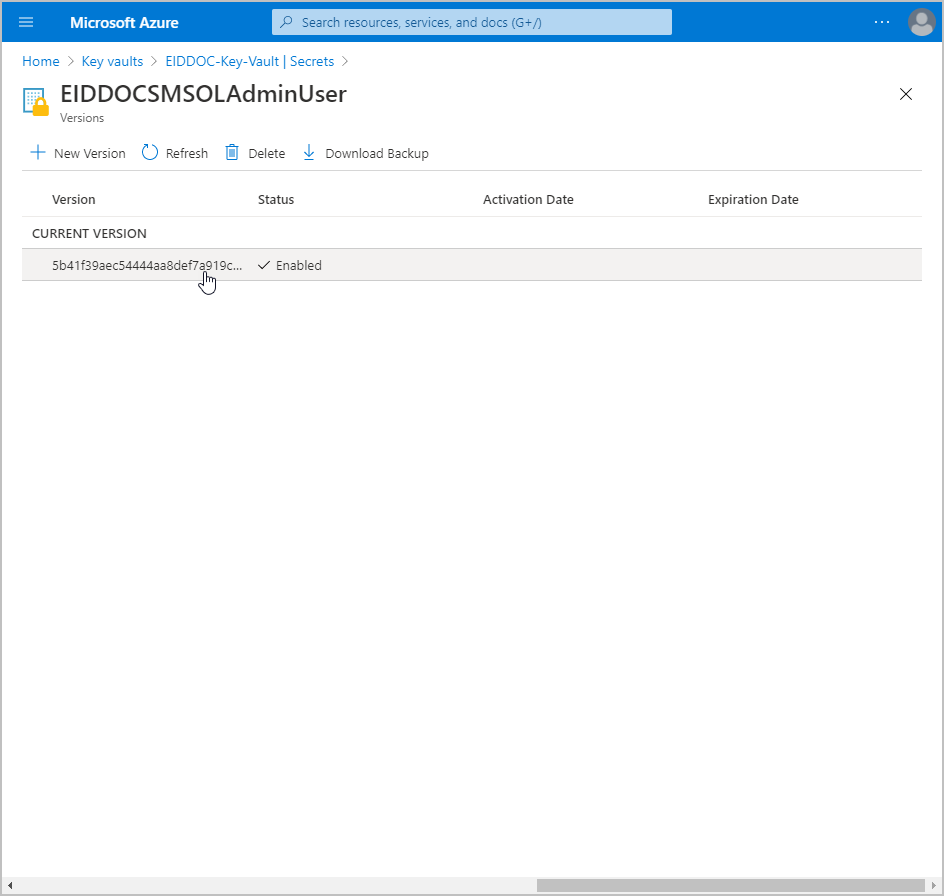Click the horizontal scrollbar thumb
This screenshot has width=944, height=896.
coord(730,885)
